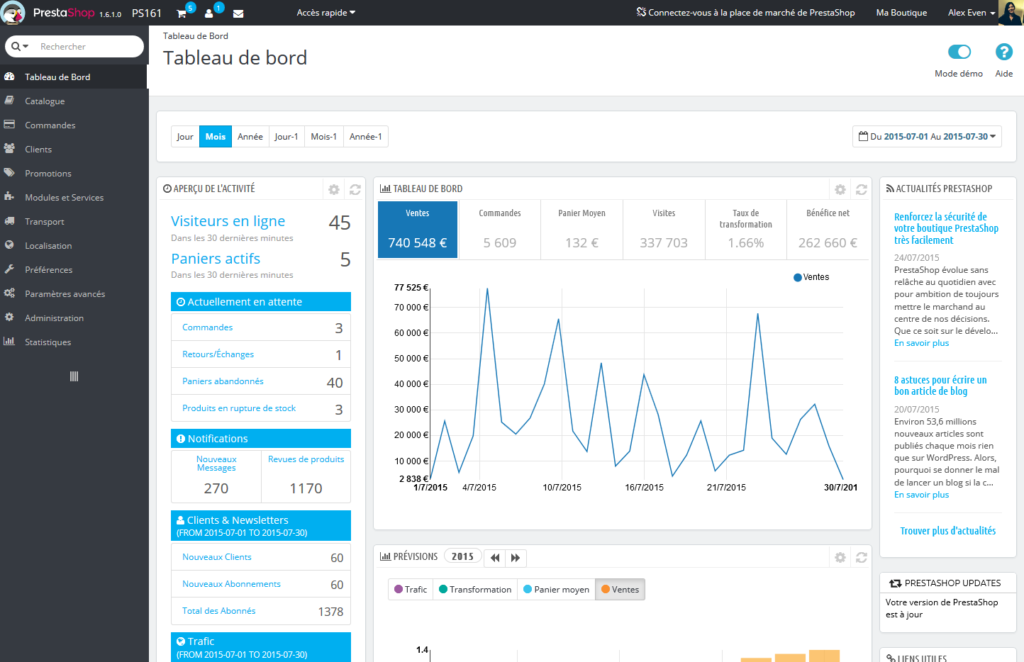Open Tableau de bord panel settings gear
Viewport: 1024px width, 662px height.
coord(840,189)
